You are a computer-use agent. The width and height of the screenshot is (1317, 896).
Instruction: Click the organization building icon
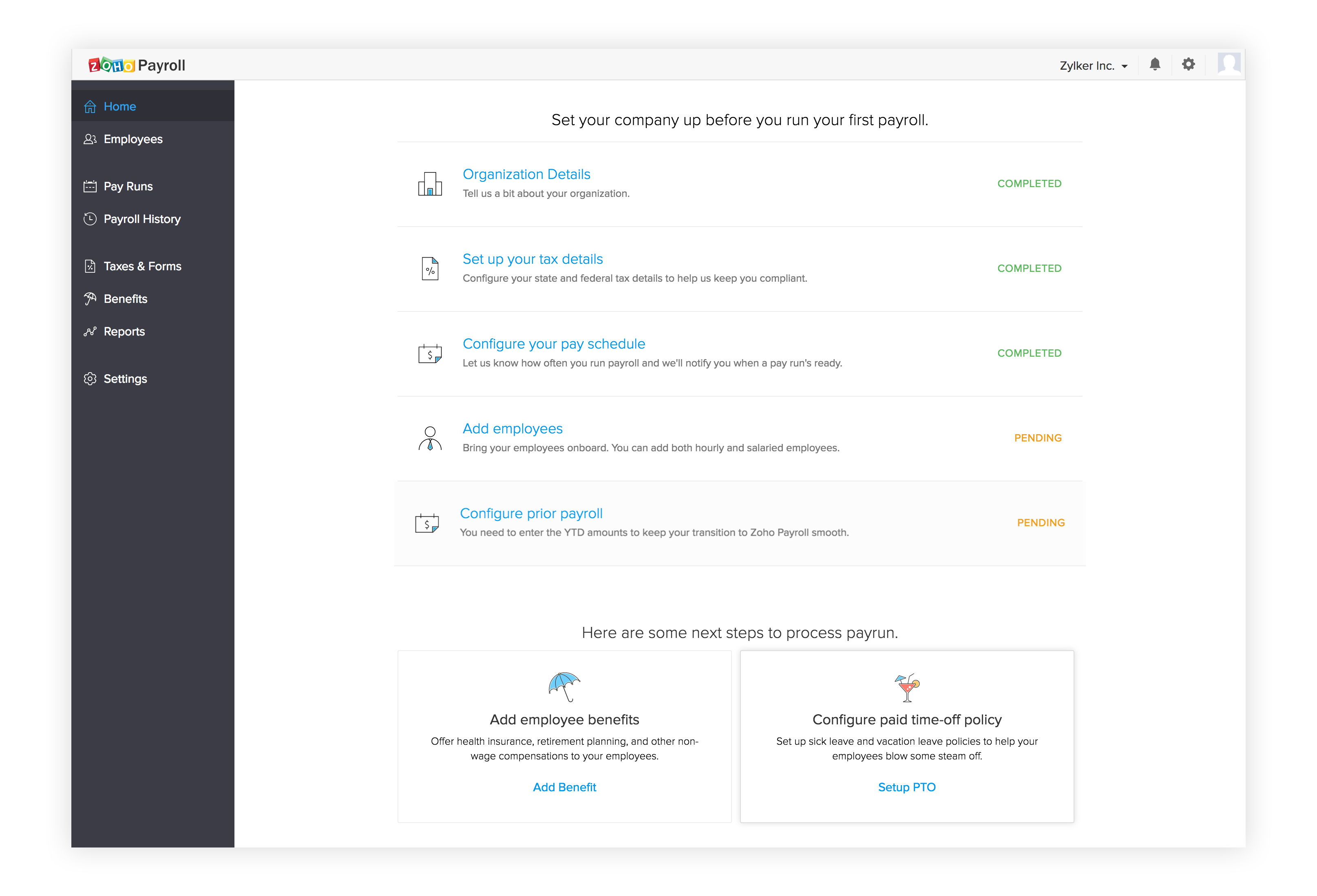coord(430,183)
